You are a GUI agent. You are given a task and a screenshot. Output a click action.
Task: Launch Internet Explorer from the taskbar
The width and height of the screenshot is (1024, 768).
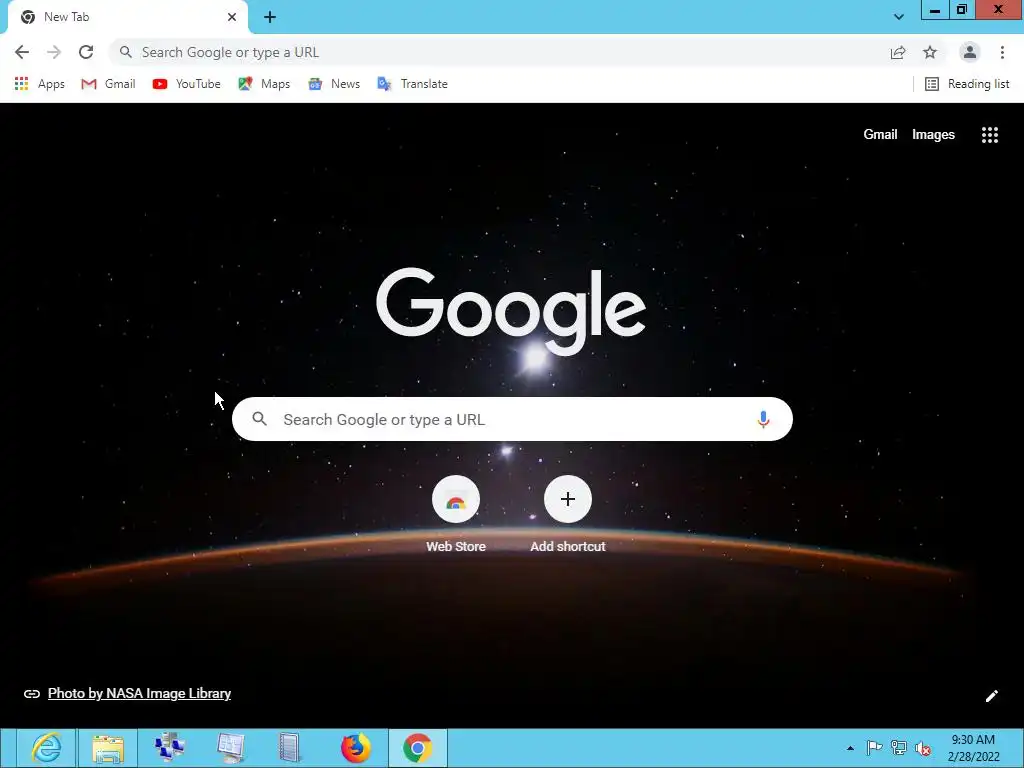click(x=46, y=748)
